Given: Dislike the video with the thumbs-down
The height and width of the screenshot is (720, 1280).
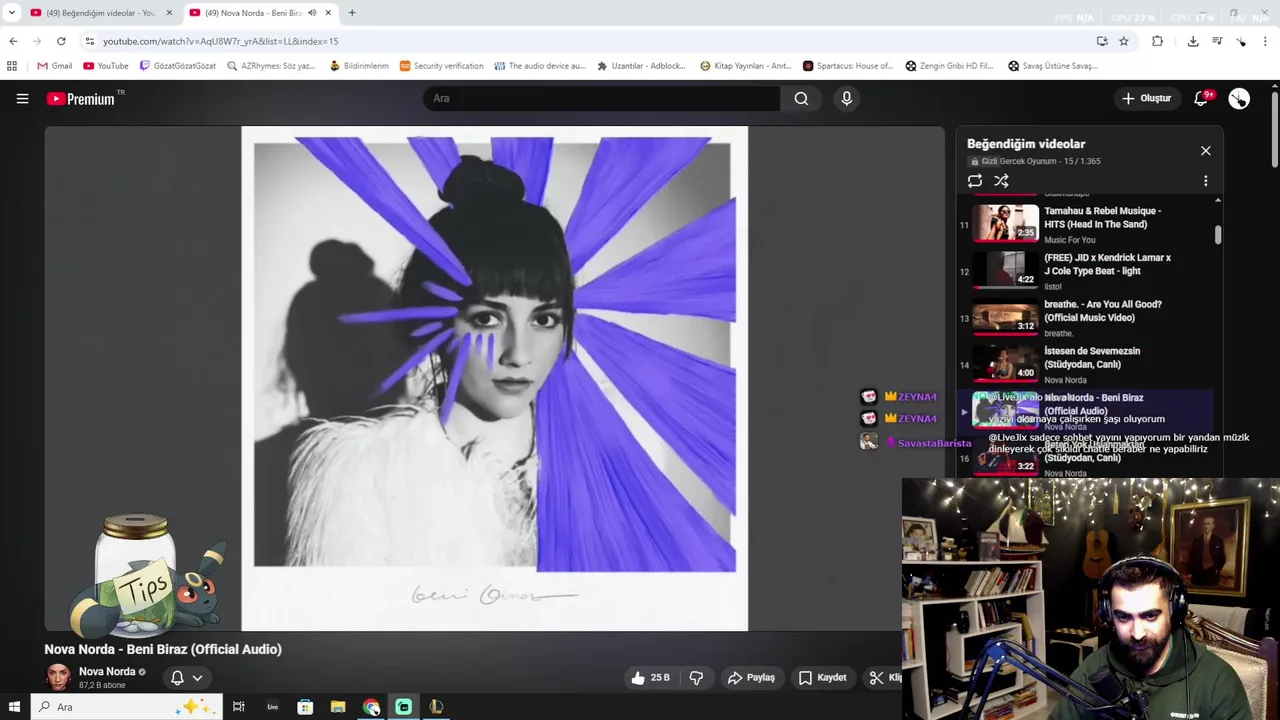Looking at the screenshot, I should (696, 677).
